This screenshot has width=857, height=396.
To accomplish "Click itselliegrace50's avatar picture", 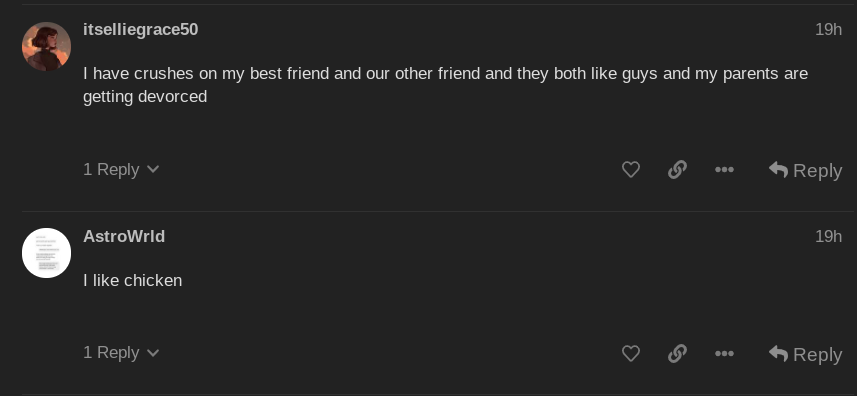I will click(x=46, y=46).
